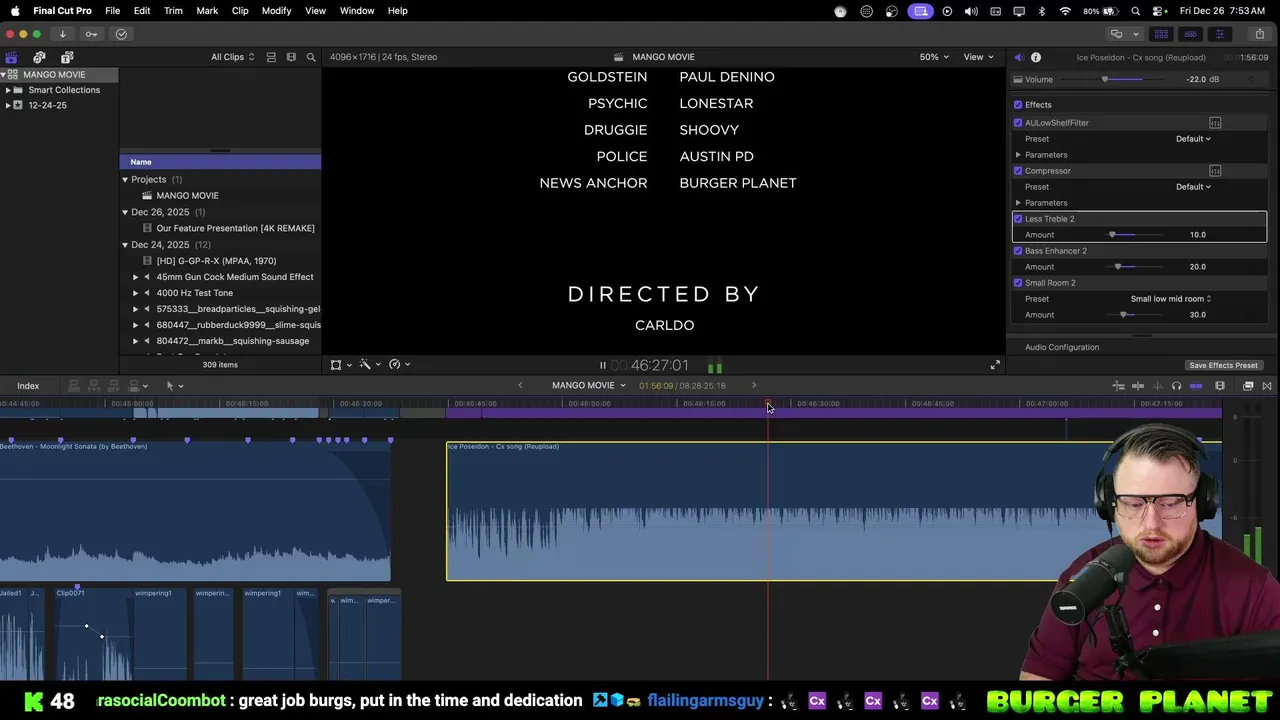1280x720 pixels.
Task: Uncheck the Compressor effect
Action: pos(1018,171)
